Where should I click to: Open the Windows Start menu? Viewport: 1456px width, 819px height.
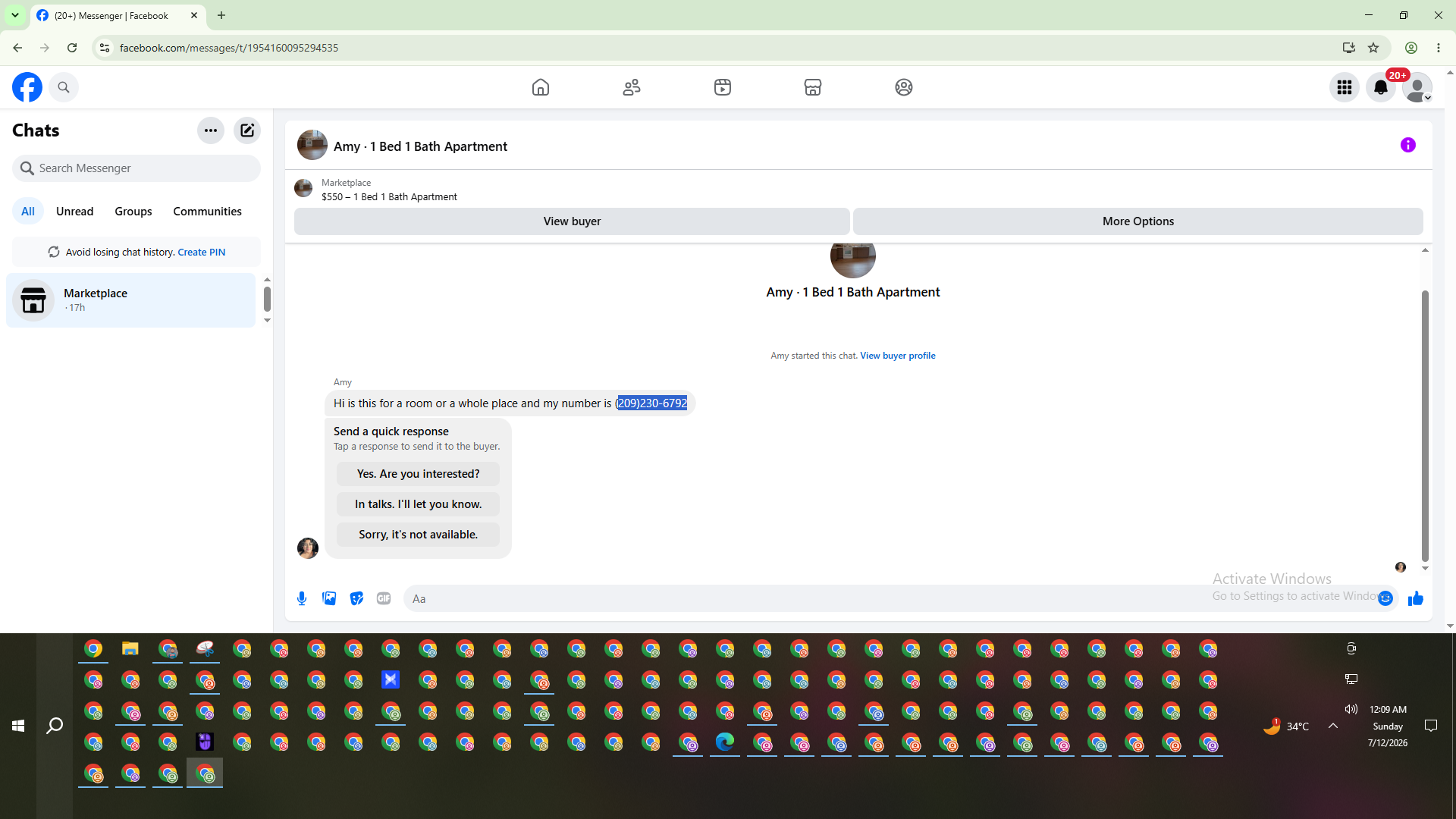pos(18,726)
